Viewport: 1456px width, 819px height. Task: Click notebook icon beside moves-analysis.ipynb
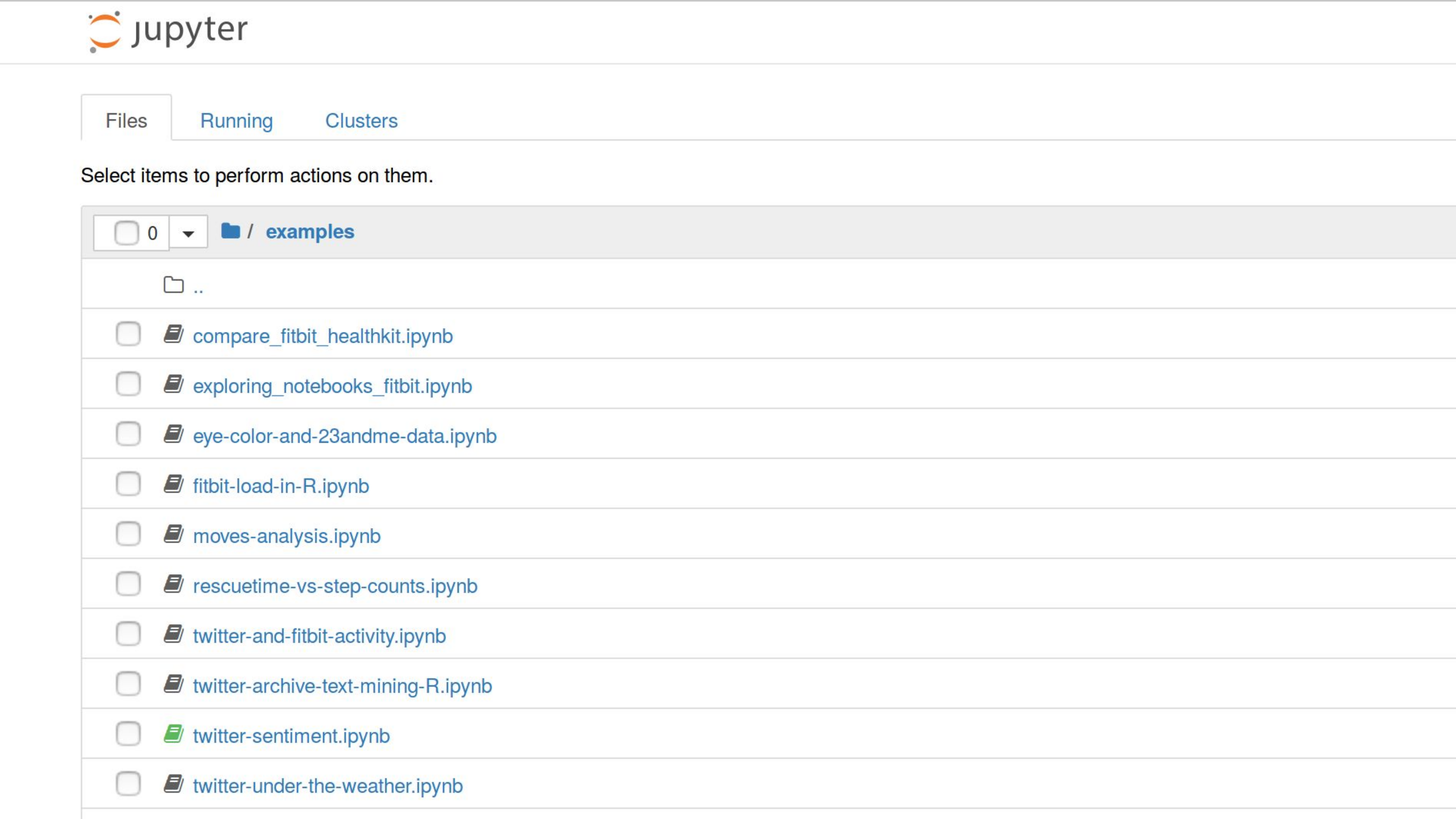(x=174, y=534)
